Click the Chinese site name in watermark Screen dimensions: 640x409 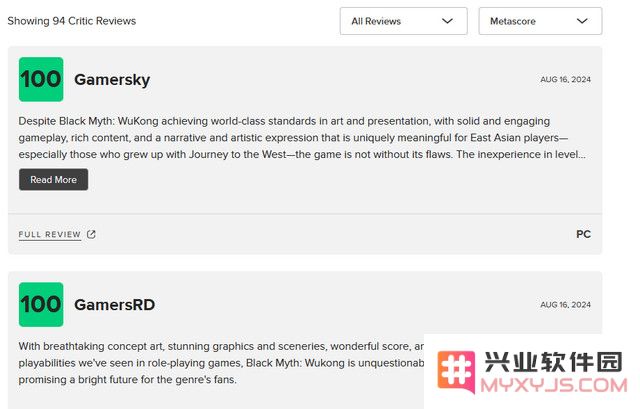point(553,362)
